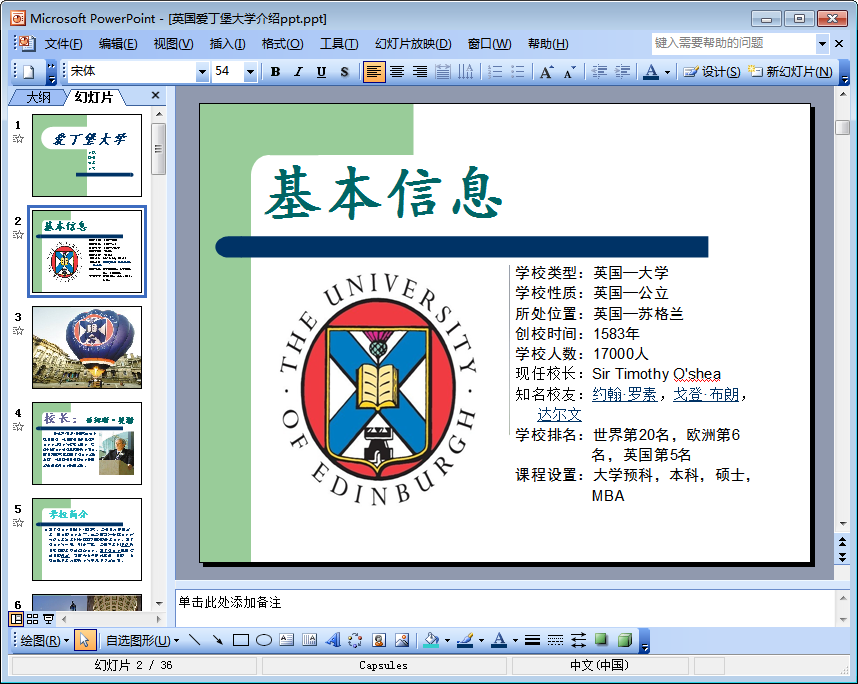
Task: Click the New document icon
Action: coord(28,72)
